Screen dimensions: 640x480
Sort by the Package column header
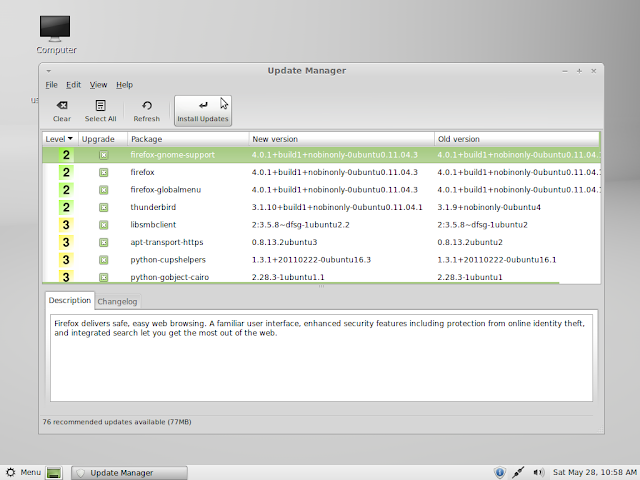[188, 139]
